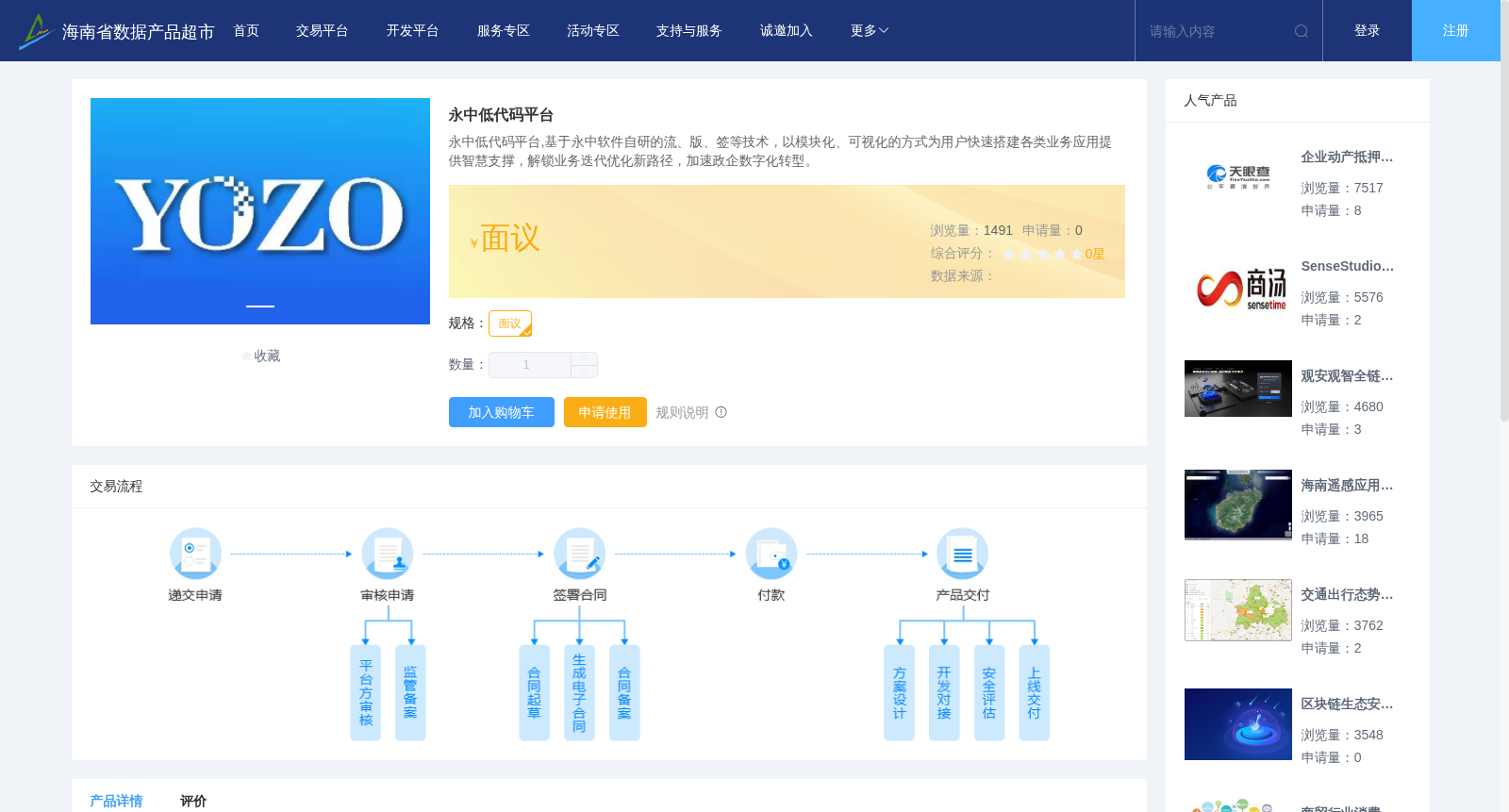1509x812 pixels.
Task: Click the search magnifier icon
Action: (1302, 31)
